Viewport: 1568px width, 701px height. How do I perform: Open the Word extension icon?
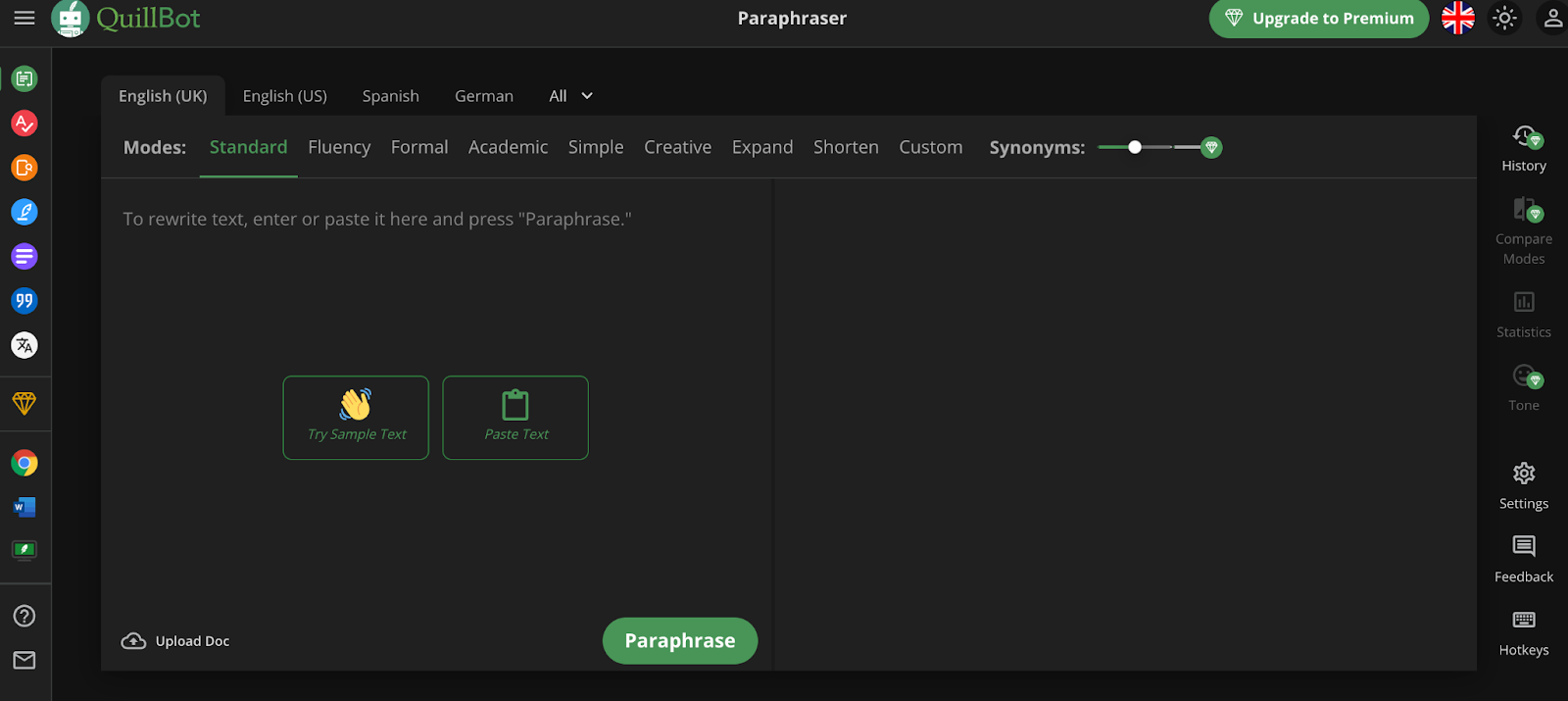pyautogui.click(x=24, y=507)
